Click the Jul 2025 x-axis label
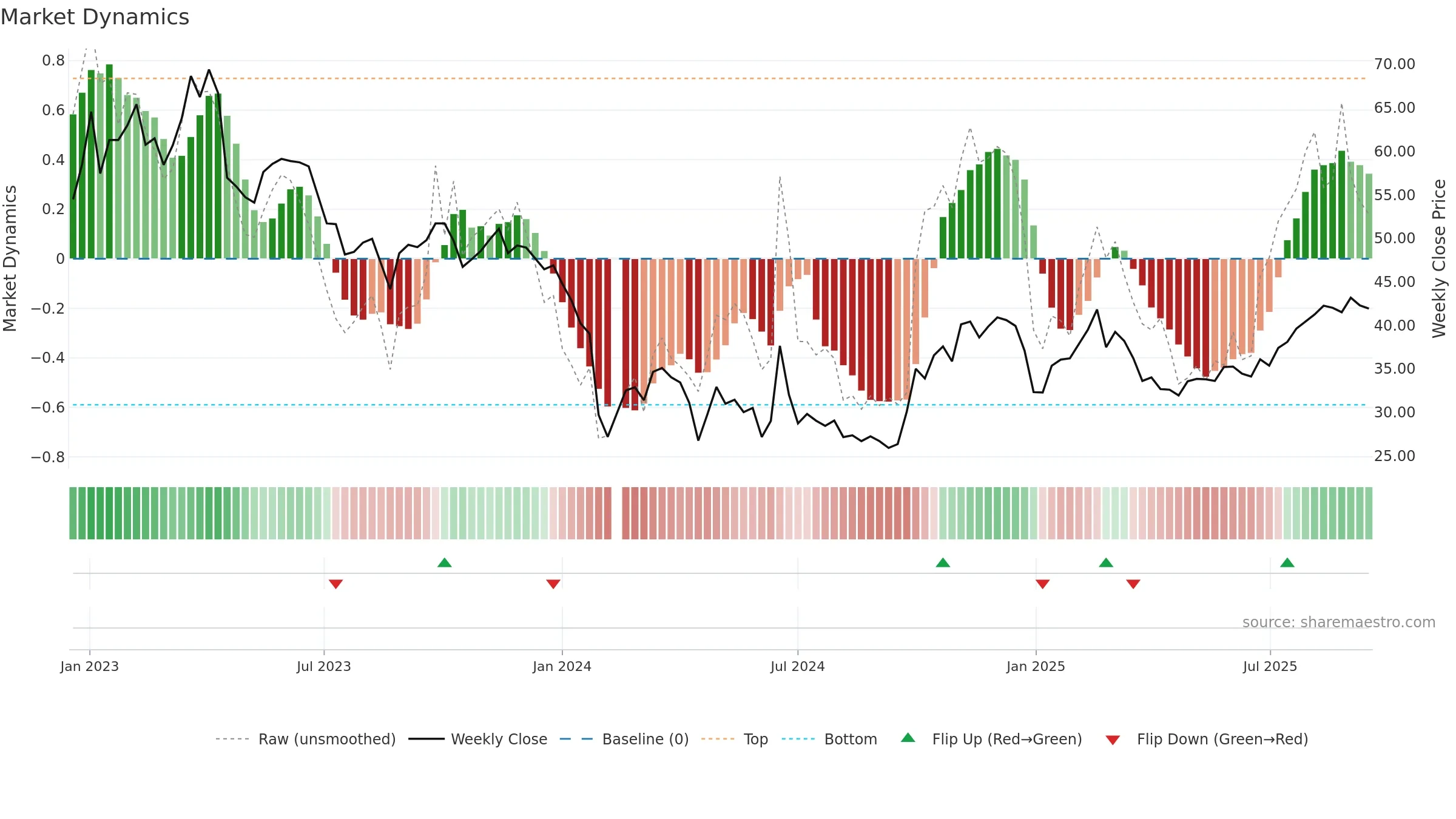The height and width of the screenshot is (819, 1456). pos(1270,666)
